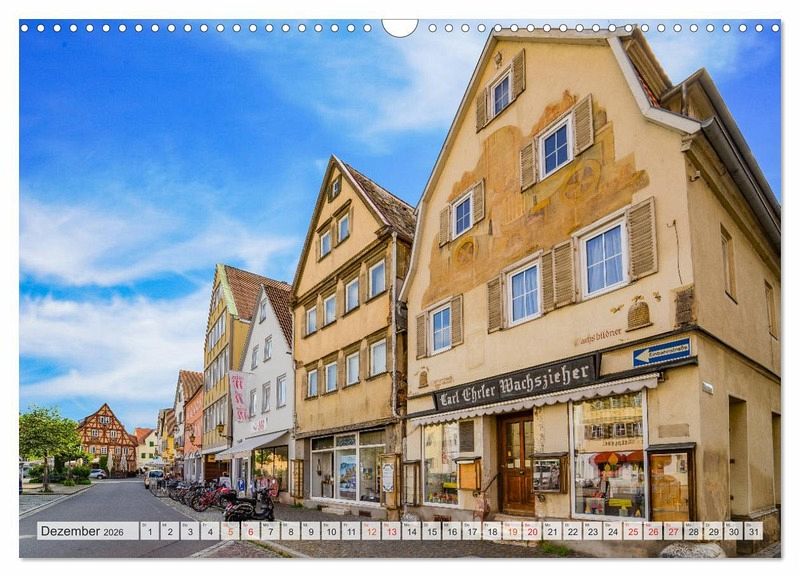Select day 16 in the calendar strip
The image size is (800, 577).
[x=452, y=531]
